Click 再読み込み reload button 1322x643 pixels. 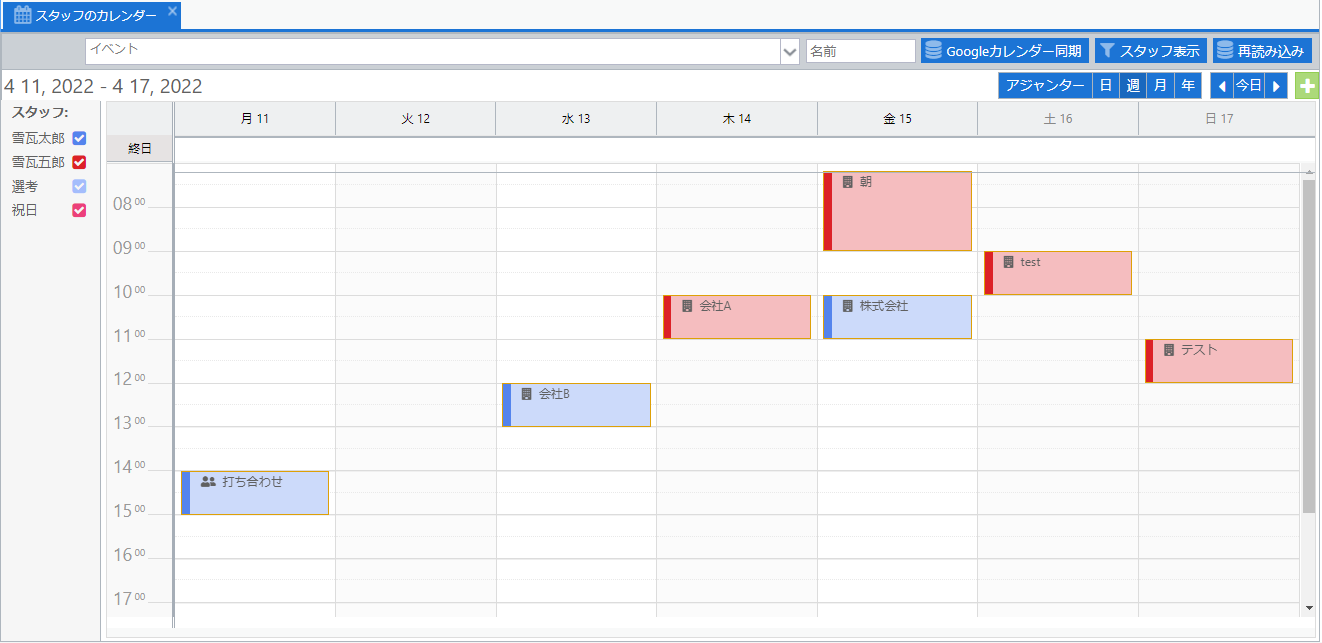1261,51
